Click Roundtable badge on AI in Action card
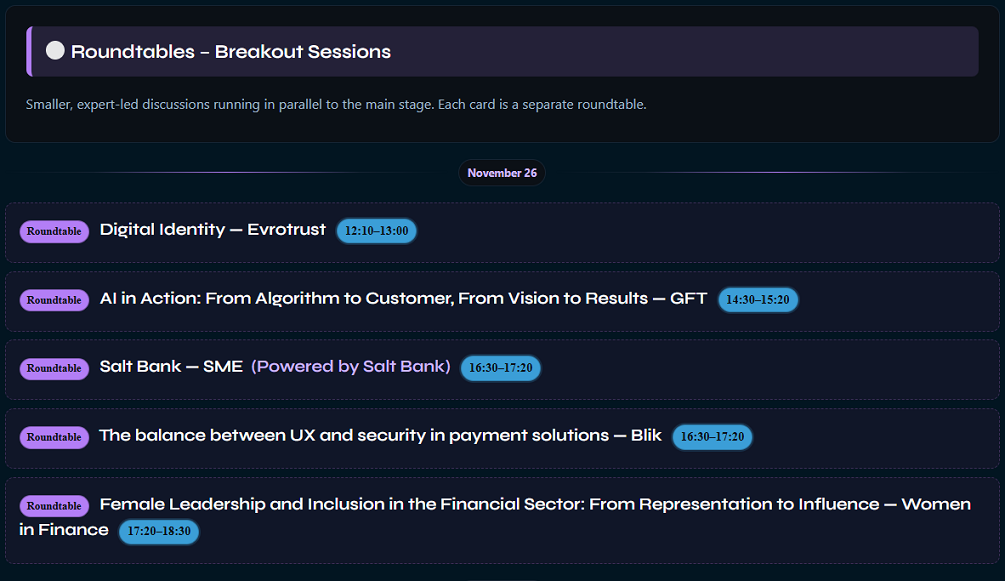1005x581 pixels. point(54,300)
